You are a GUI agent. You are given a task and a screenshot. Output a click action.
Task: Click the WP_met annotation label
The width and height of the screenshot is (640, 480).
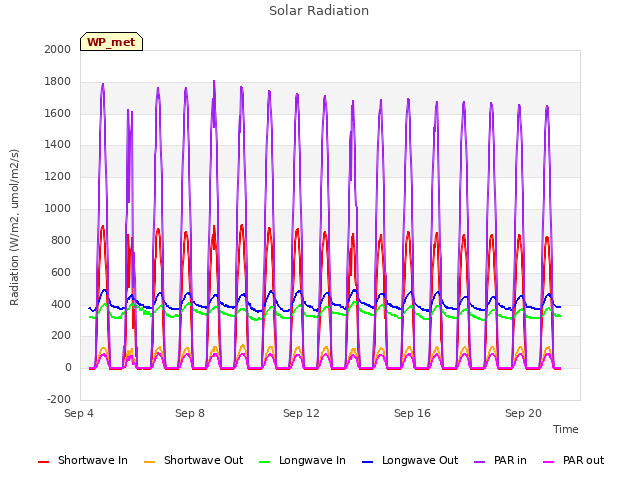click(x=111, y=42)
